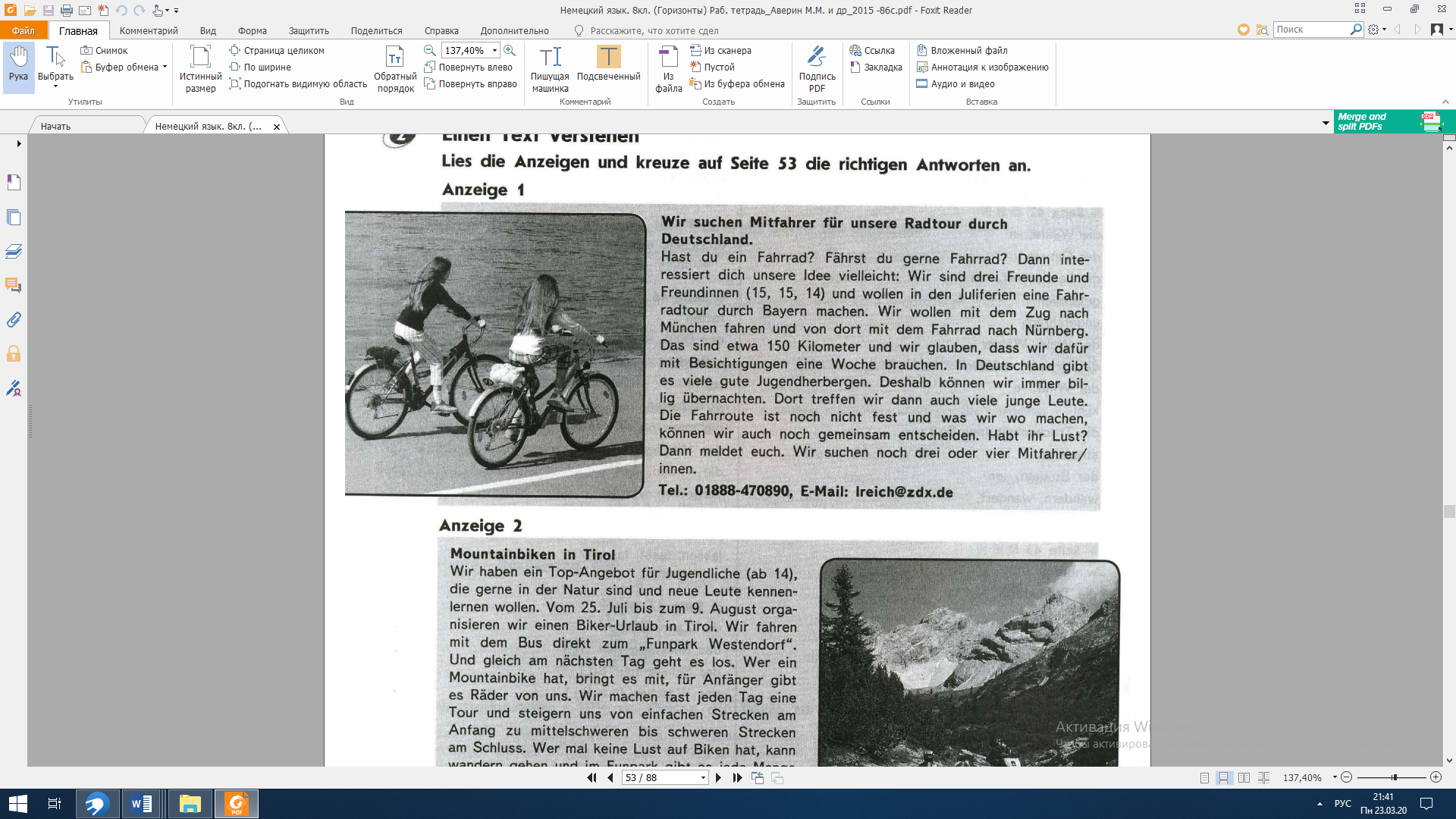Create PDF Из буфера обмена

pyautogui.click(x=737, y=83)
